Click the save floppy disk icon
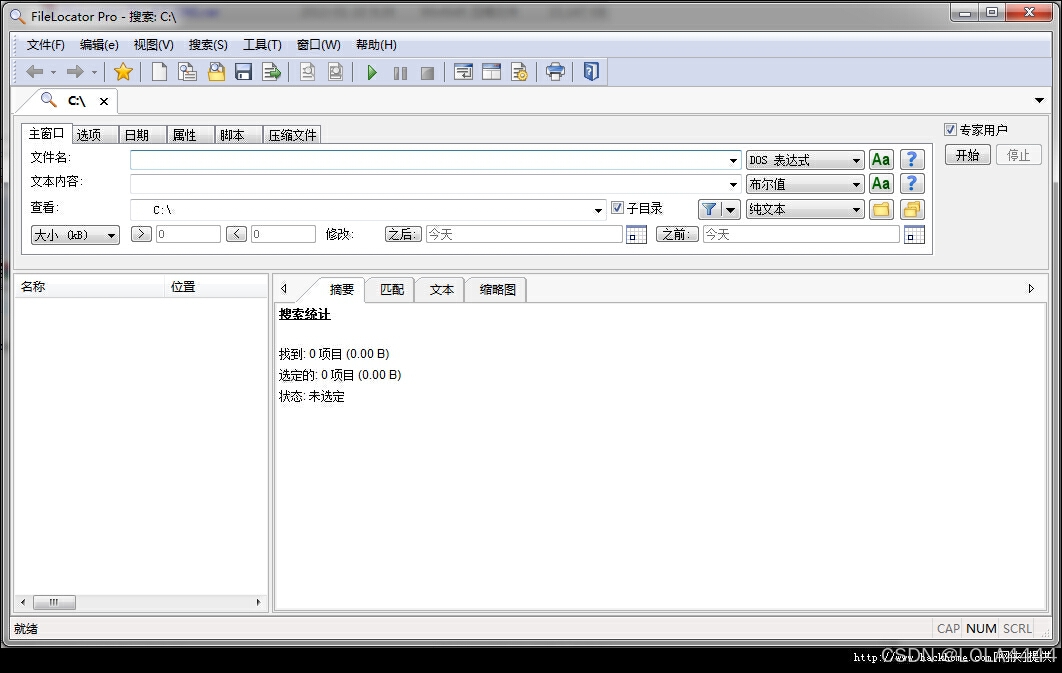The height and width of the screenshot is (673, 1062). pyautogui.click(x=244, y=72)
